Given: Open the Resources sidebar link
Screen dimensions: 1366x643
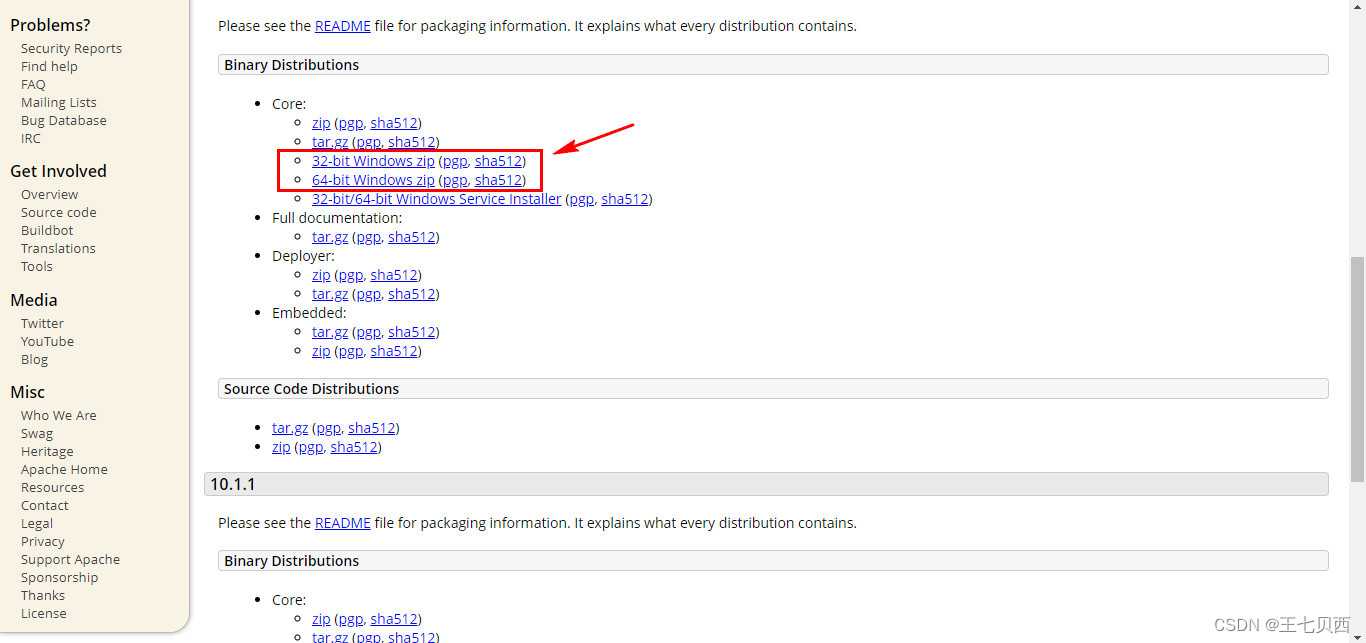Looking at the screenshot, I should [52, 487].
